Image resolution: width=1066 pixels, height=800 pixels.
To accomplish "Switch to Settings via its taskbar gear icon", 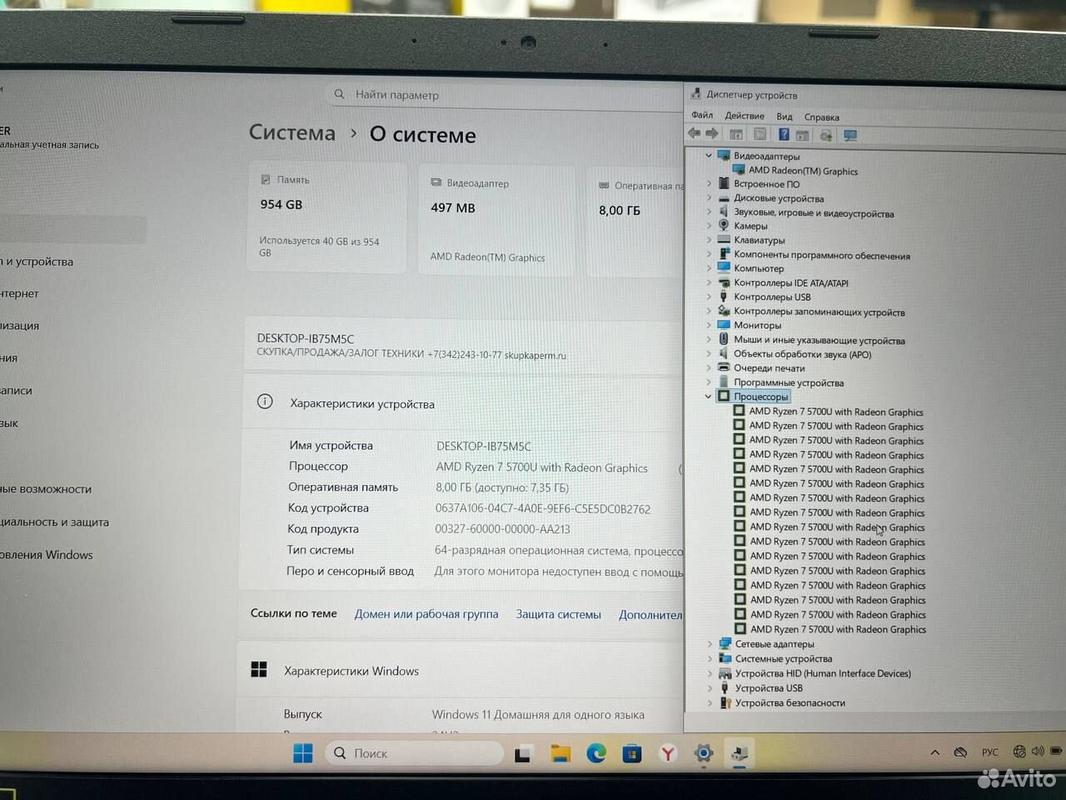I will click(x=704, y=753).
